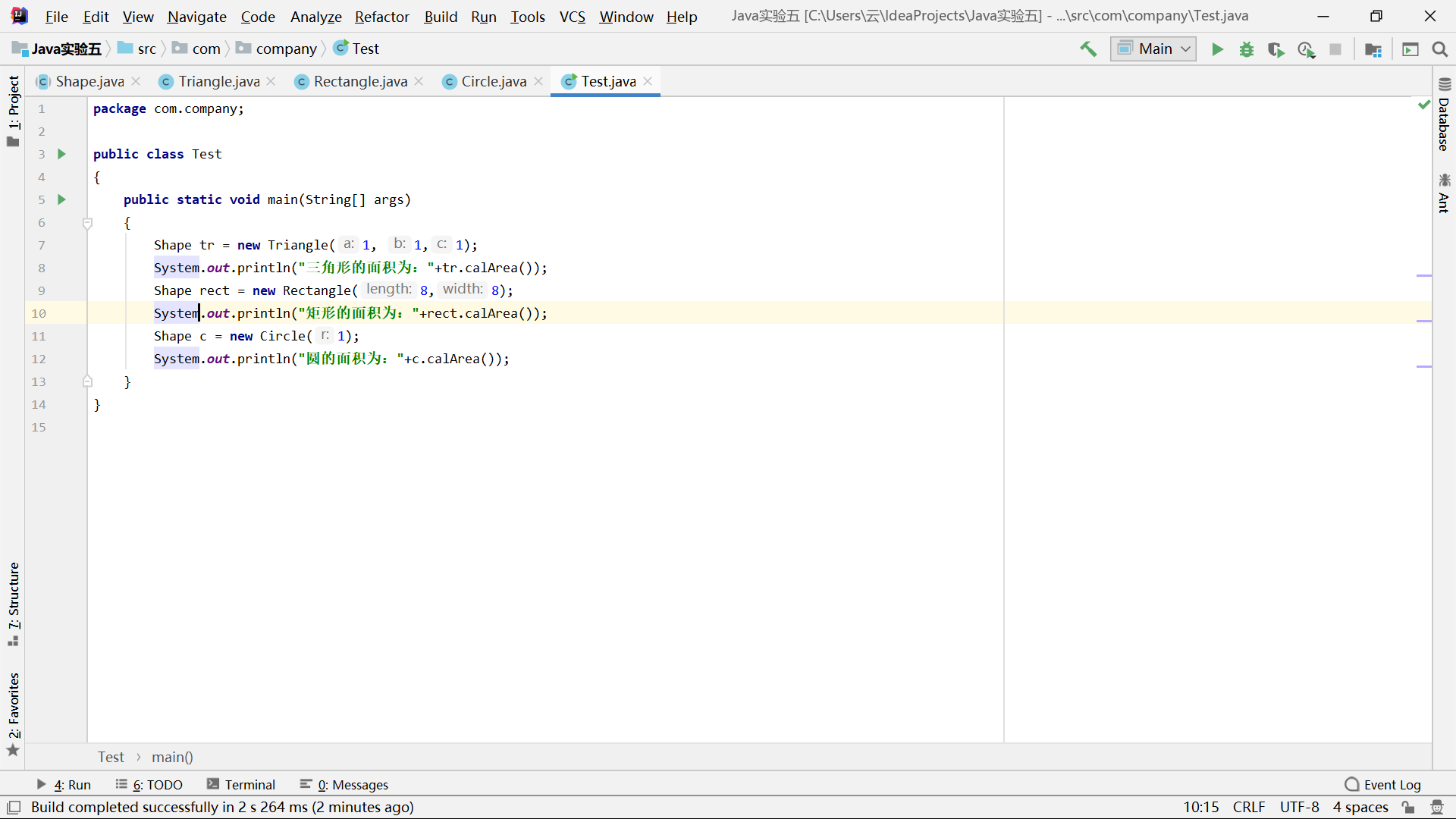1456x819 pixels.
Task: Click the 'Test' class breadcrumb in navigation bar
Action: click(356, 49)
